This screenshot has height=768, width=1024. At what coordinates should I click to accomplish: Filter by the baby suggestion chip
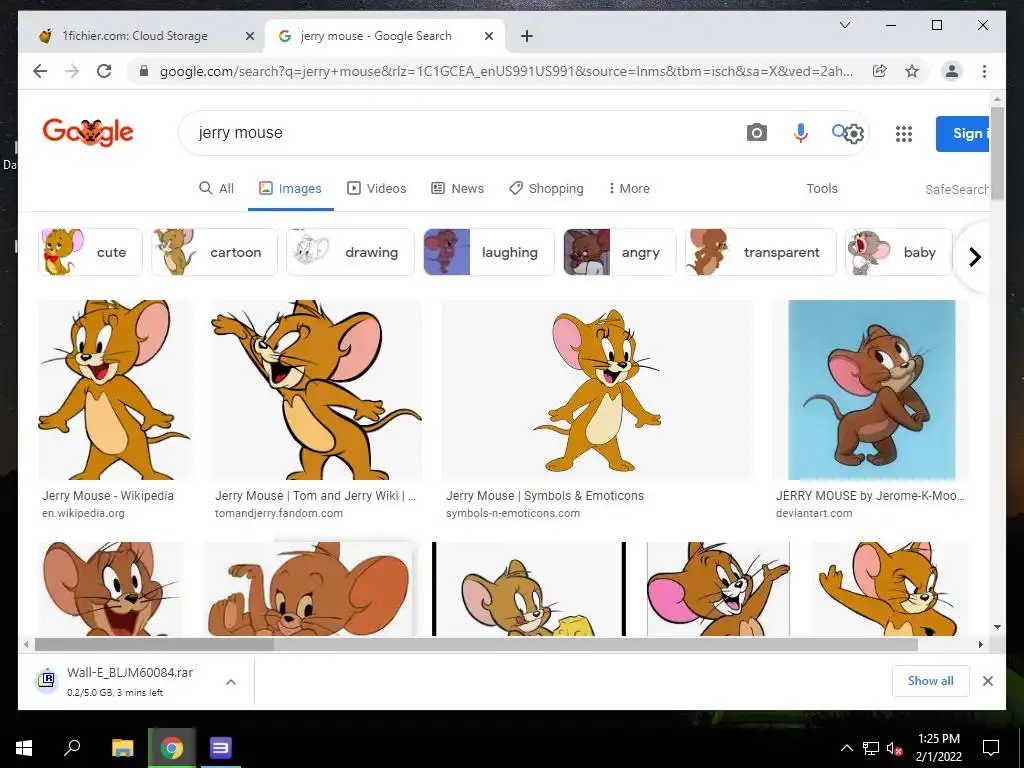899,252
